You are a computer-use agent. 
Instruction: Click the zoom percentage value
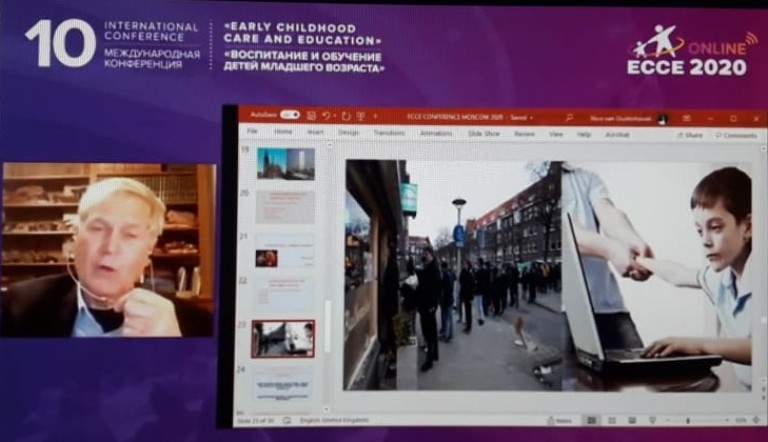tap(741, 420)
